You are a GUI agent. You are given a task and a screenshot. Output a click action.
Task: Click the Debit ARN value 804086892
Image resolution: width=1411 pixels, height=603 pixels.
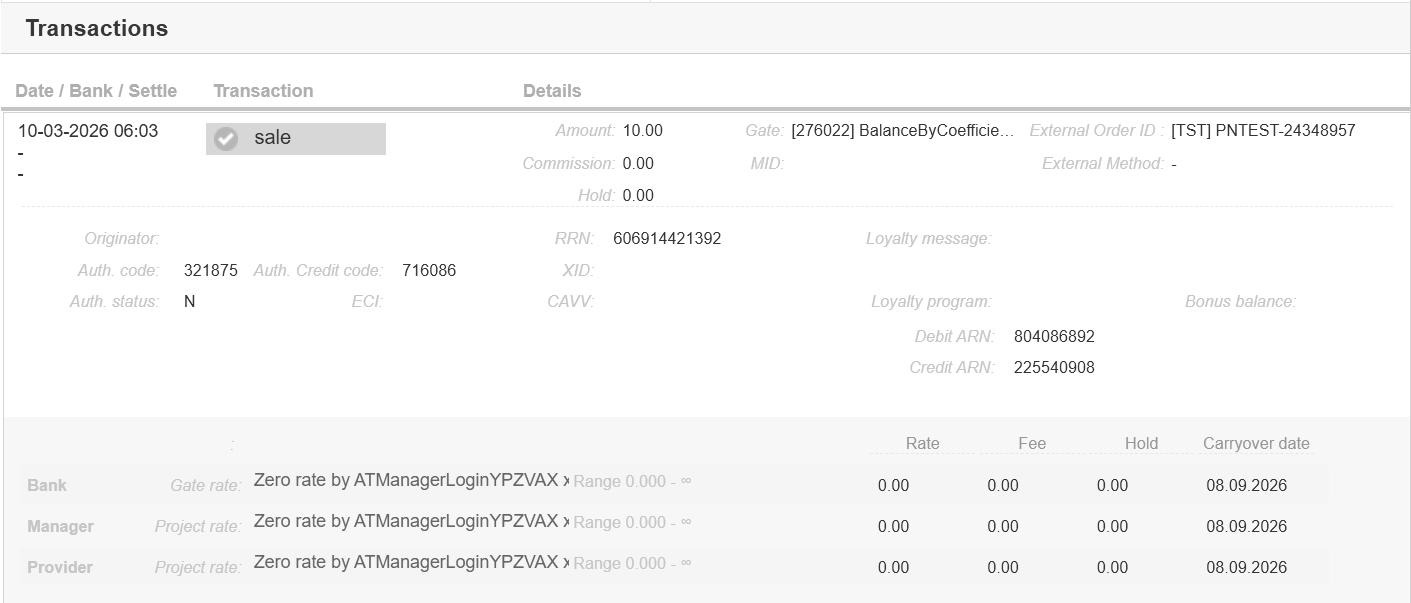point(1054,336)
